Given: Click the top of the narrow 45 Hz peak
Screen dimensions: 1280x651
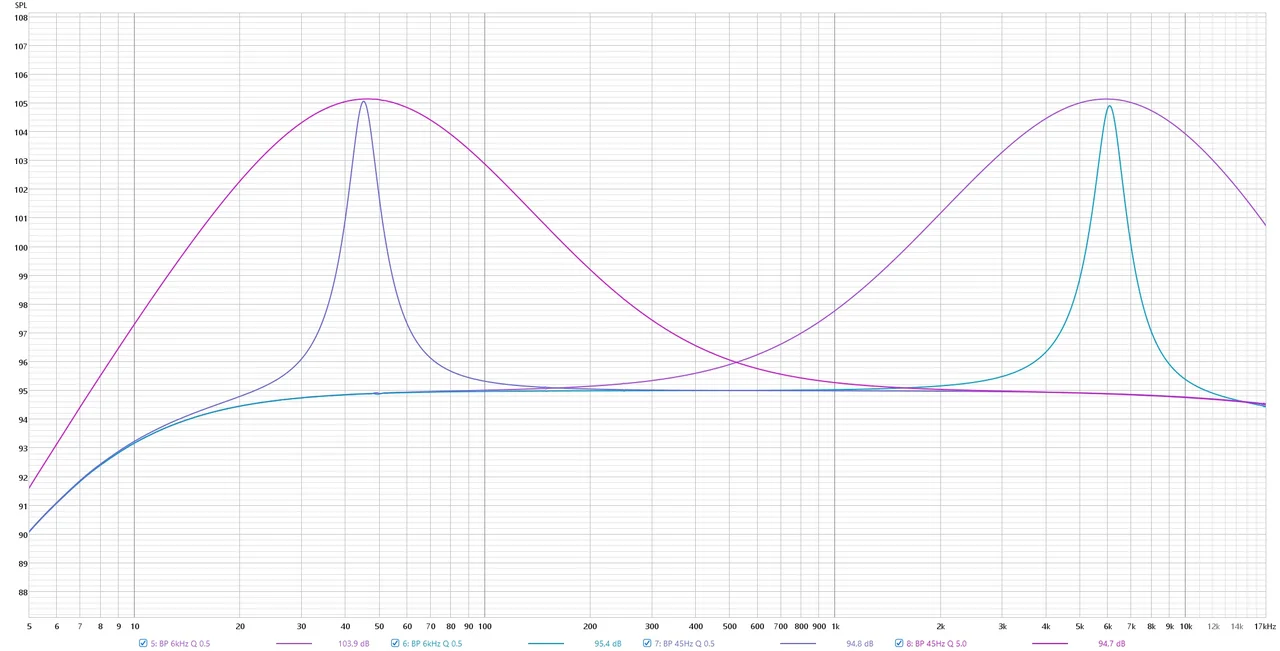Looking at the screenshot, I should click(364, 101).
